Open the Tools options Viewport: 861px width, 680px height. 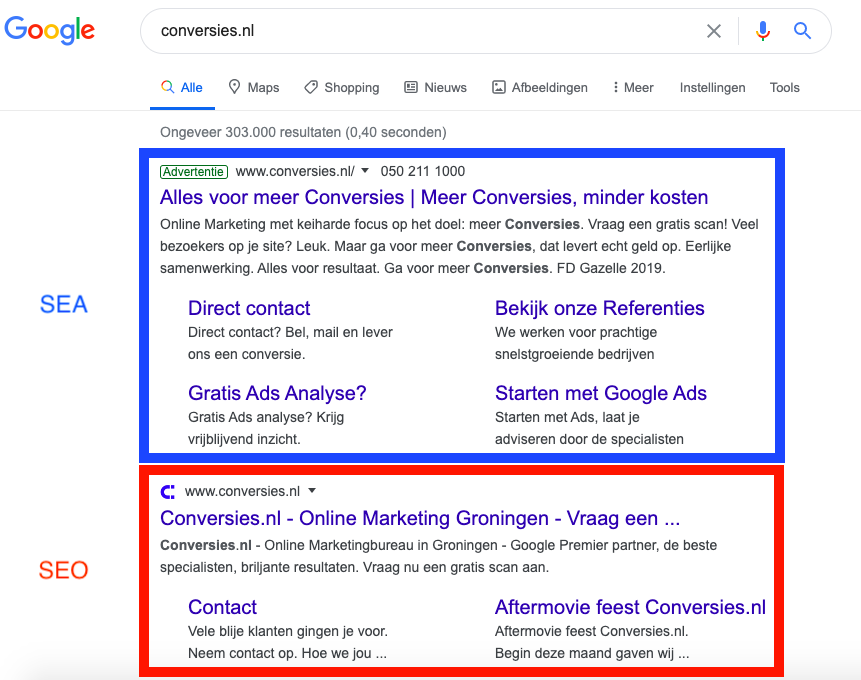click(784, 87)
